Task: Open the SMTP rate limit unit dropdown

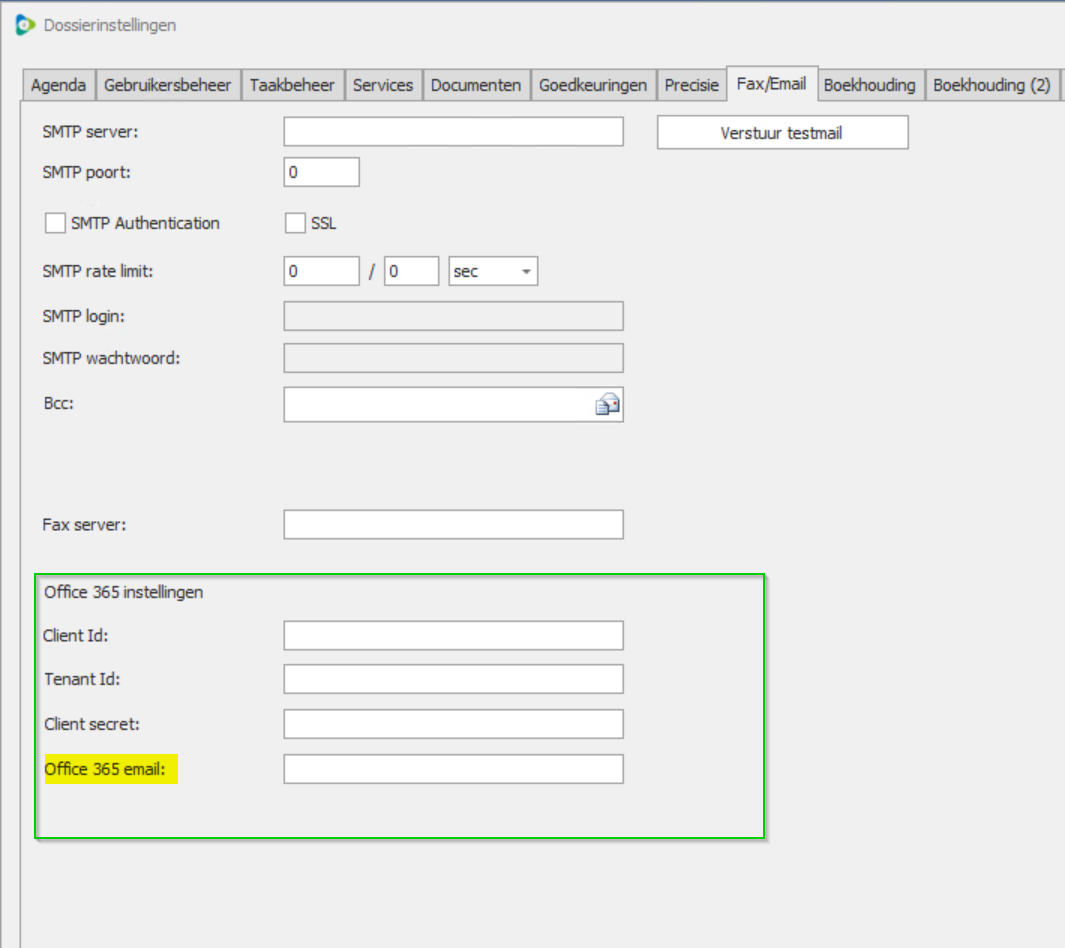Action: click(x=494, y=271)
